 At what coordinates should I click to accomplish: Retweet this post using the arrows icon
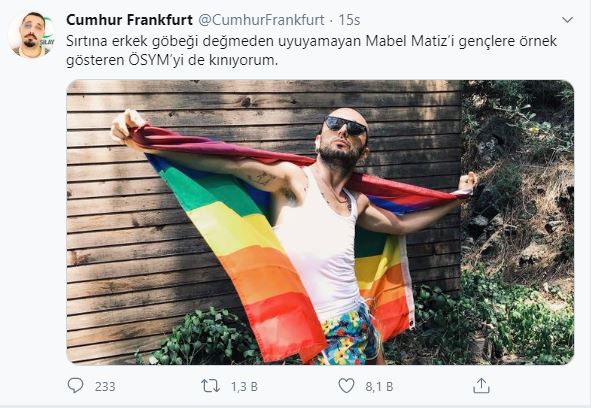tap(210, 386)
